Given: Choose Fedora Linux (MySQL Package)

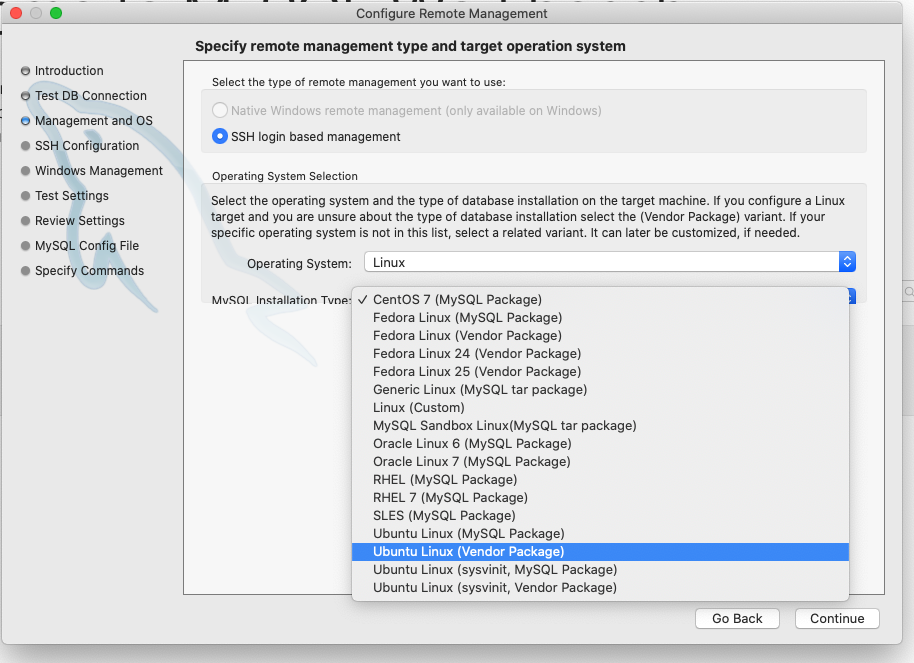Looking at the screenshot, I should [x=600, y=318].
